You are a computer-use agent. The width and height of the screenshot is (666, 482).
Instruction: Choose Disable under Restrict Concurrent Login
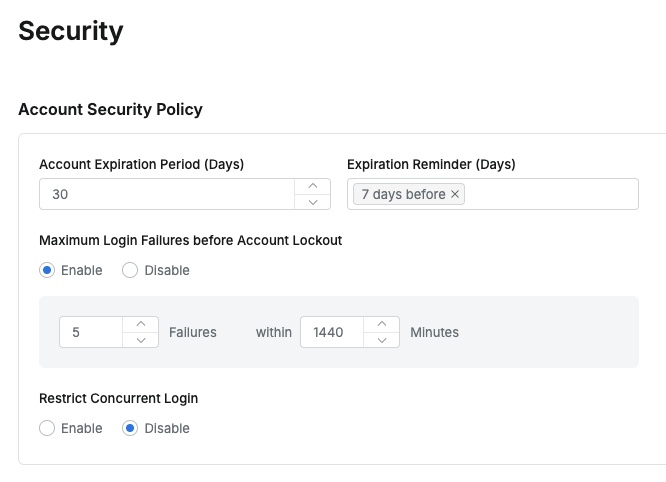[130, 428]
